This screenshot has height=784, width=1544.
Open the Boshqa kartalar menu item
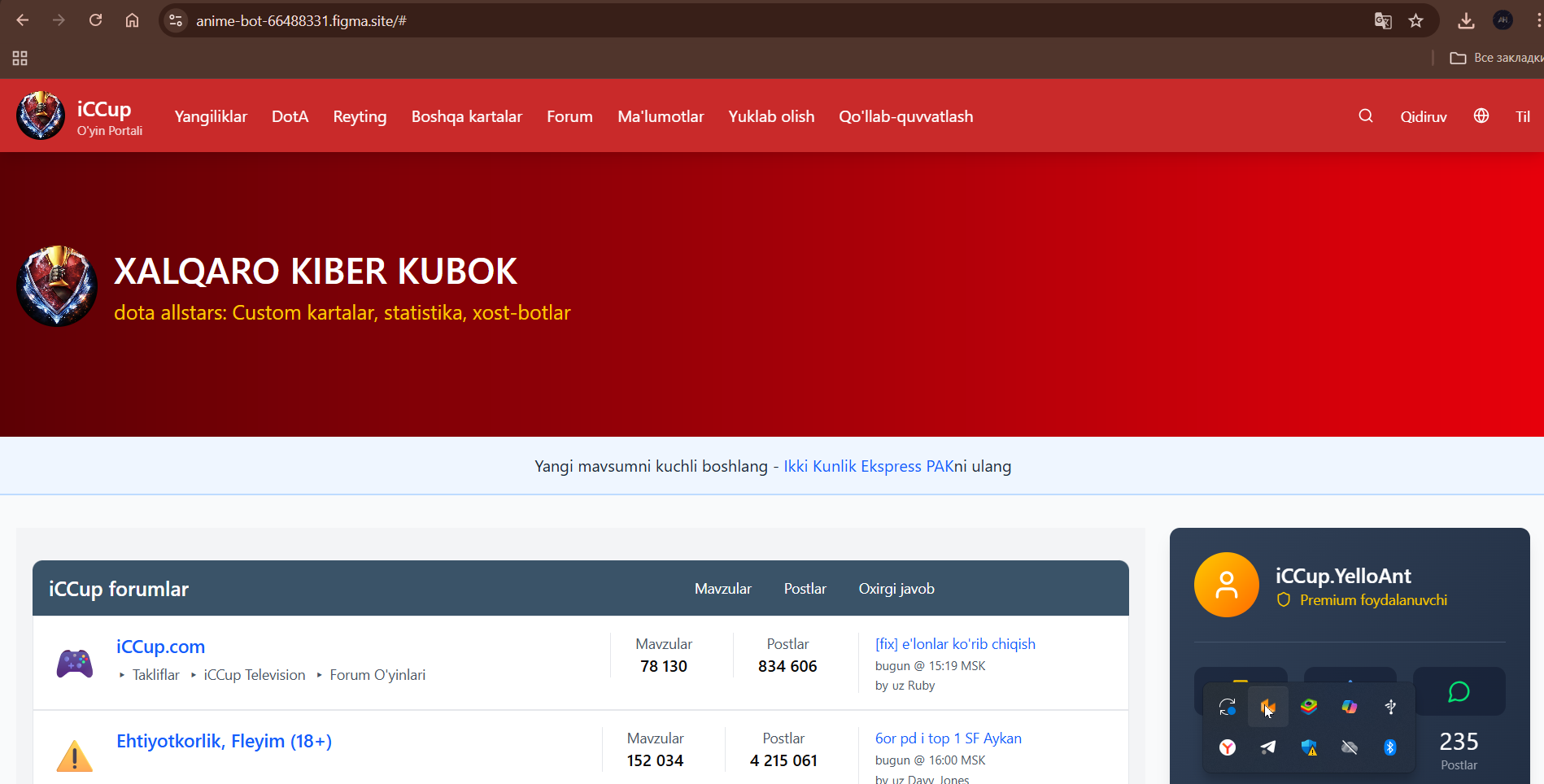[467, 116]
